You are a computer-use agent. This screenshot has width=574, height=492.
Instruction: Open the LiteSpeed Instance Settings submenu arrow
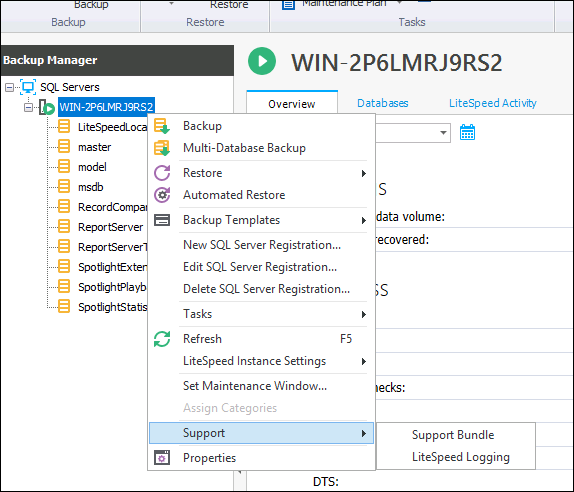click(364, 362)
